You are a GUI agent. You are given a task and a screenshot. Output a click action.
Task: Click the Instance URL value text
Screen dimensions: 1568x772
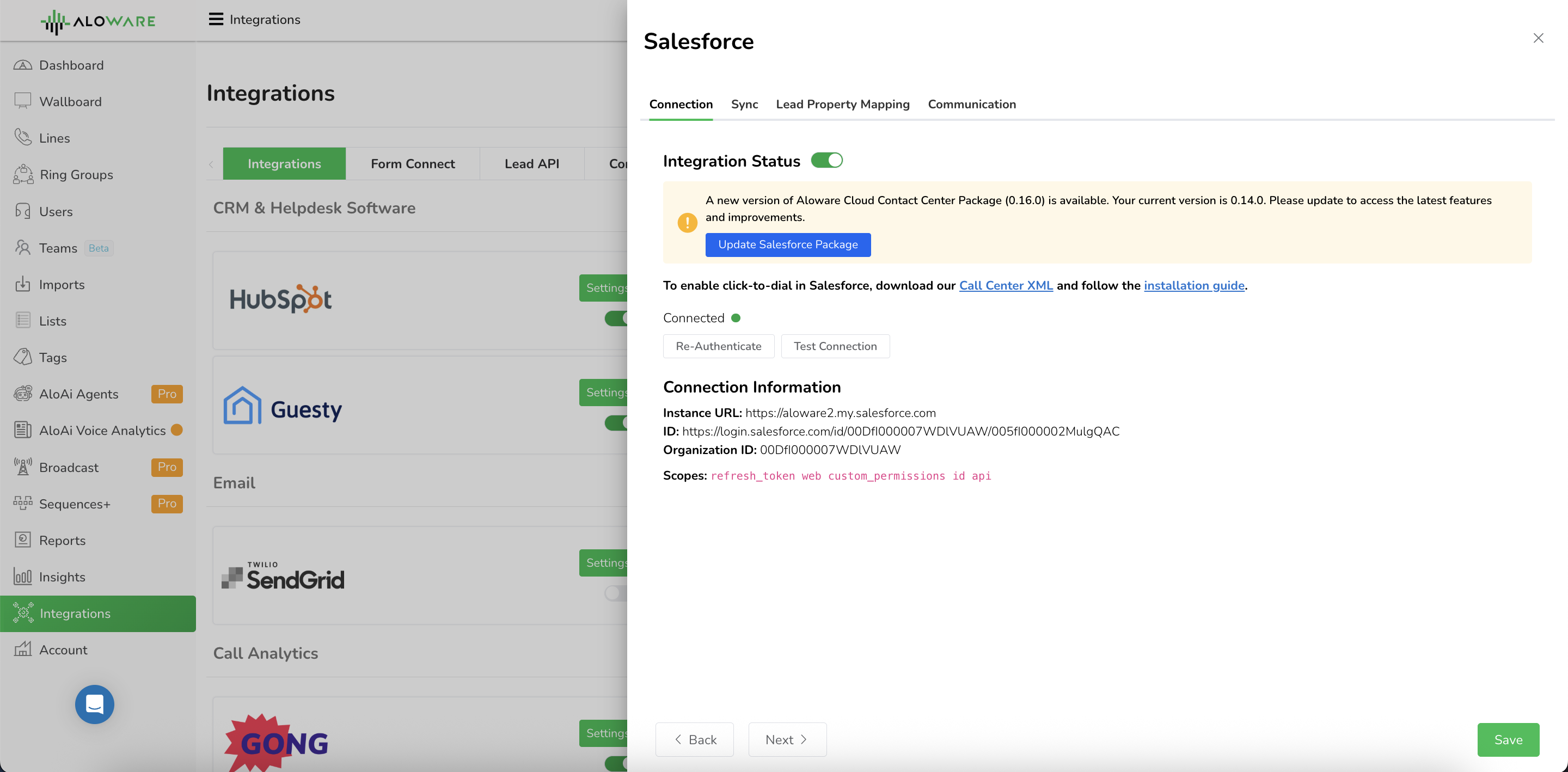click(840, 413)
